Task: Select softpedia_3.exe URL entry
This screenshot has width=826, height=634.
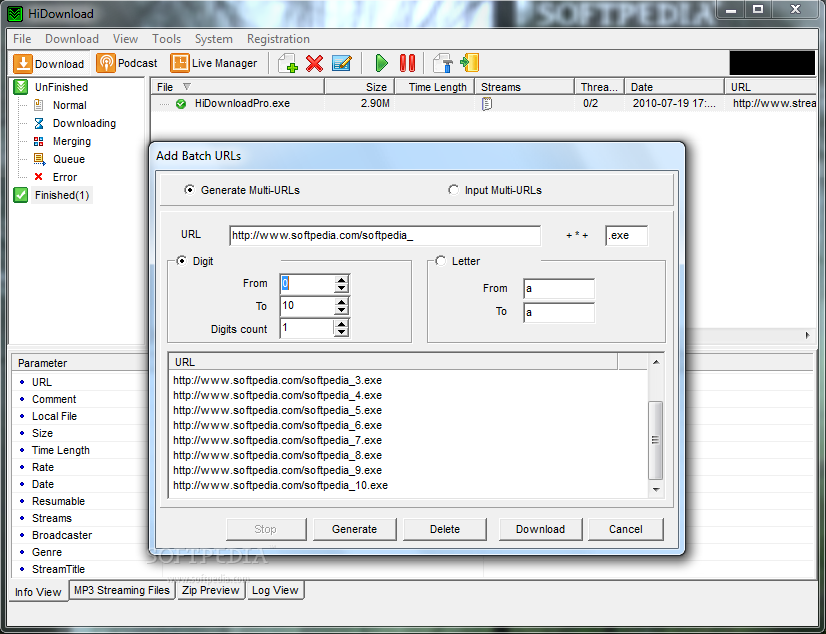Action: [x=278, y=380]
